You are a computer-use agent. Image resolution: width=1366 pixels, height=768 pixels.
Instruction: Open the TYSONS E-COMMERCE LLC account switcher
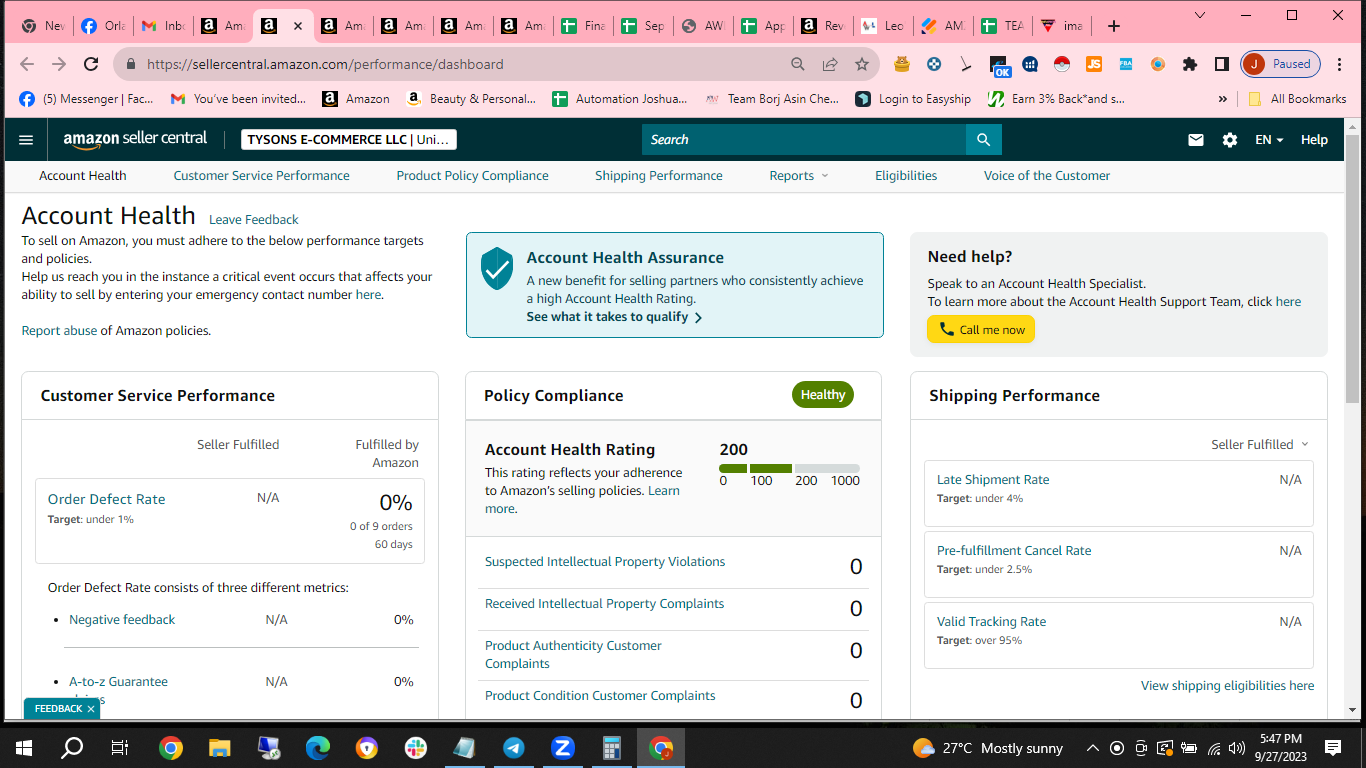[349, 140]
